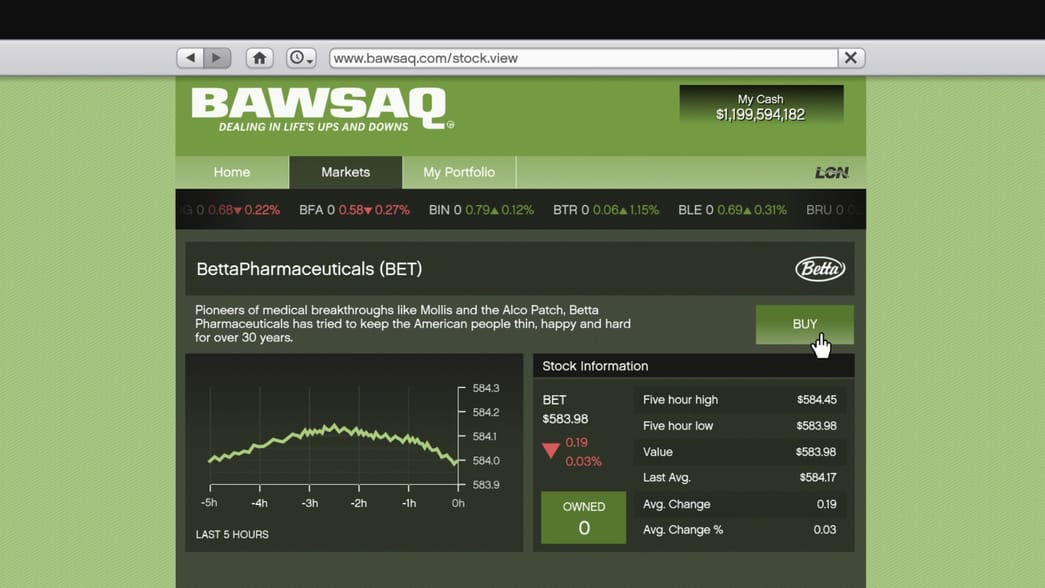Click the browser home icon

click(259, 57)
